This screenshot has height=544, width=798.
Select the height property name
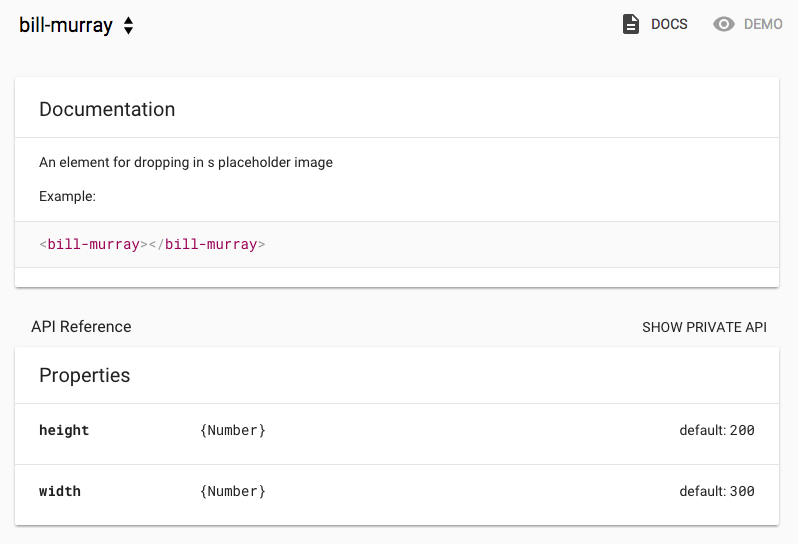click(x=64, y=431)
